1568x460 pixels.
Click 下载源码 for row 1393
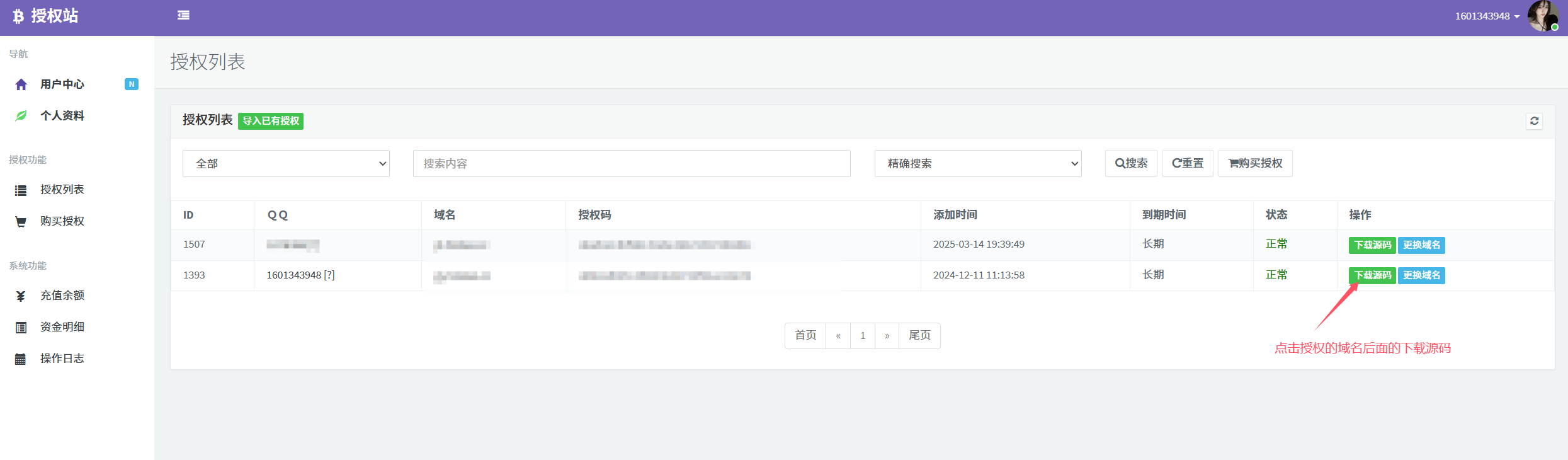coord(1372,275)
